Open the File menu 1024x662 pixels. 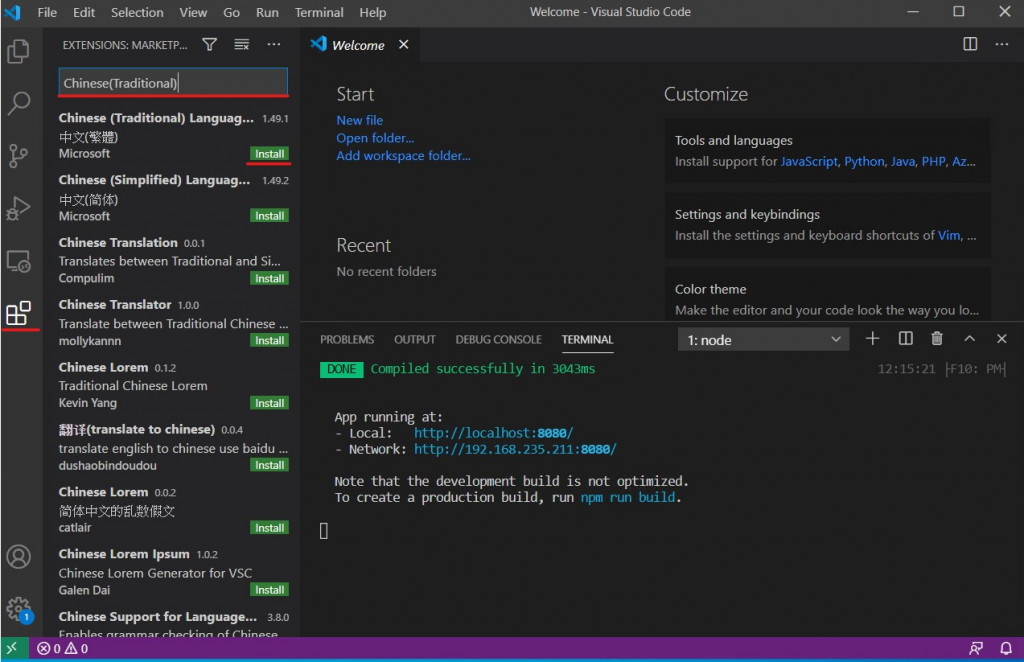(47, 12)
